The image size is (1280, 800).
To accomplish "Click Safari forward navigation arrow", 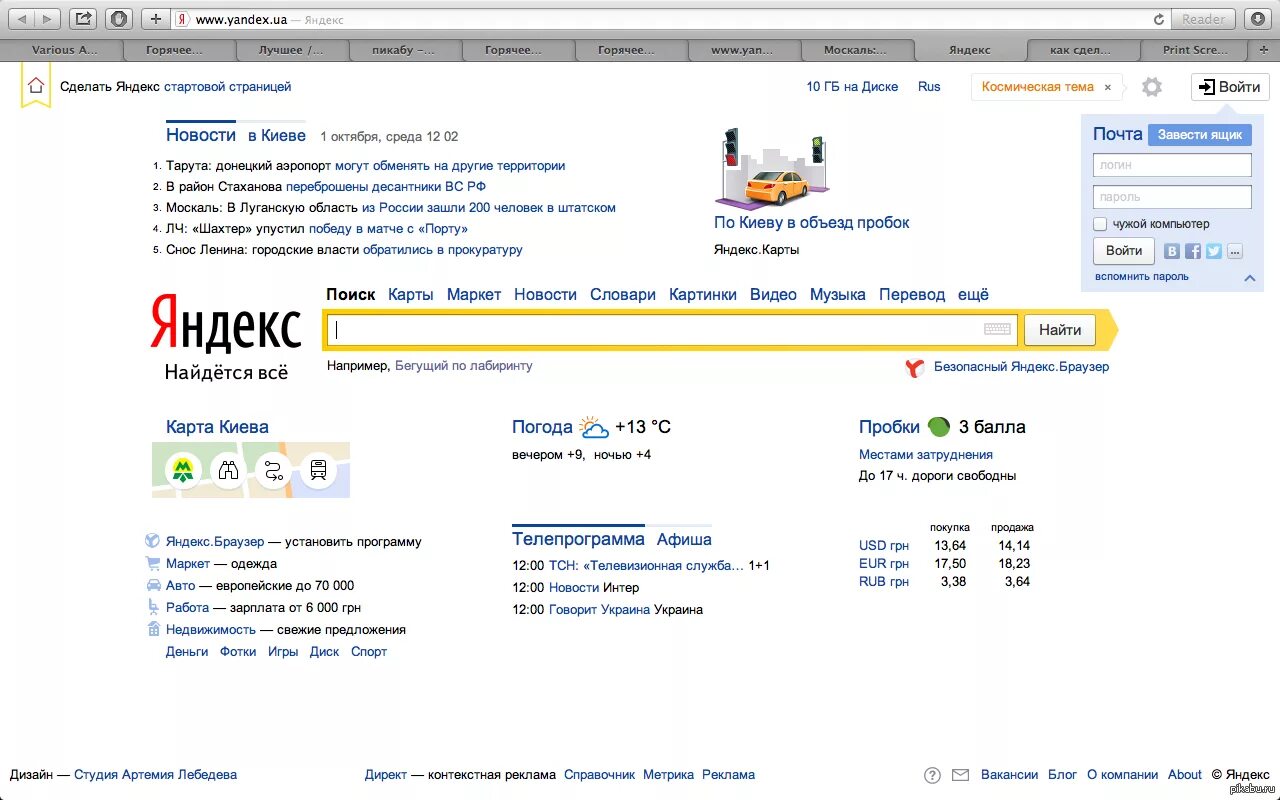I will point(48,19).
